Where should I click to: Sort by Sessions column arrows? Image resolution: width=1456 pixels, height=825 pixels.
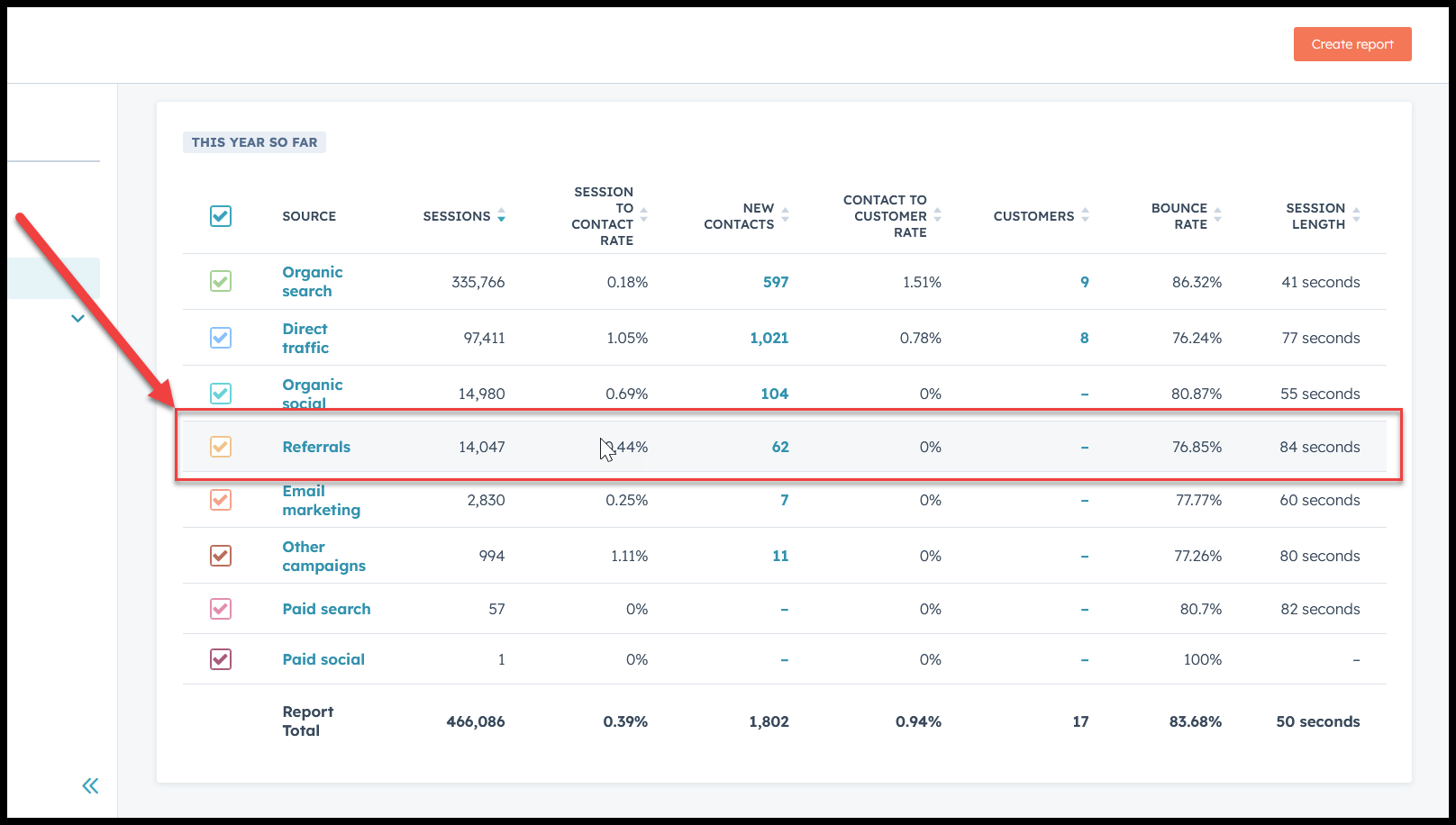click(x=501, y=216)
